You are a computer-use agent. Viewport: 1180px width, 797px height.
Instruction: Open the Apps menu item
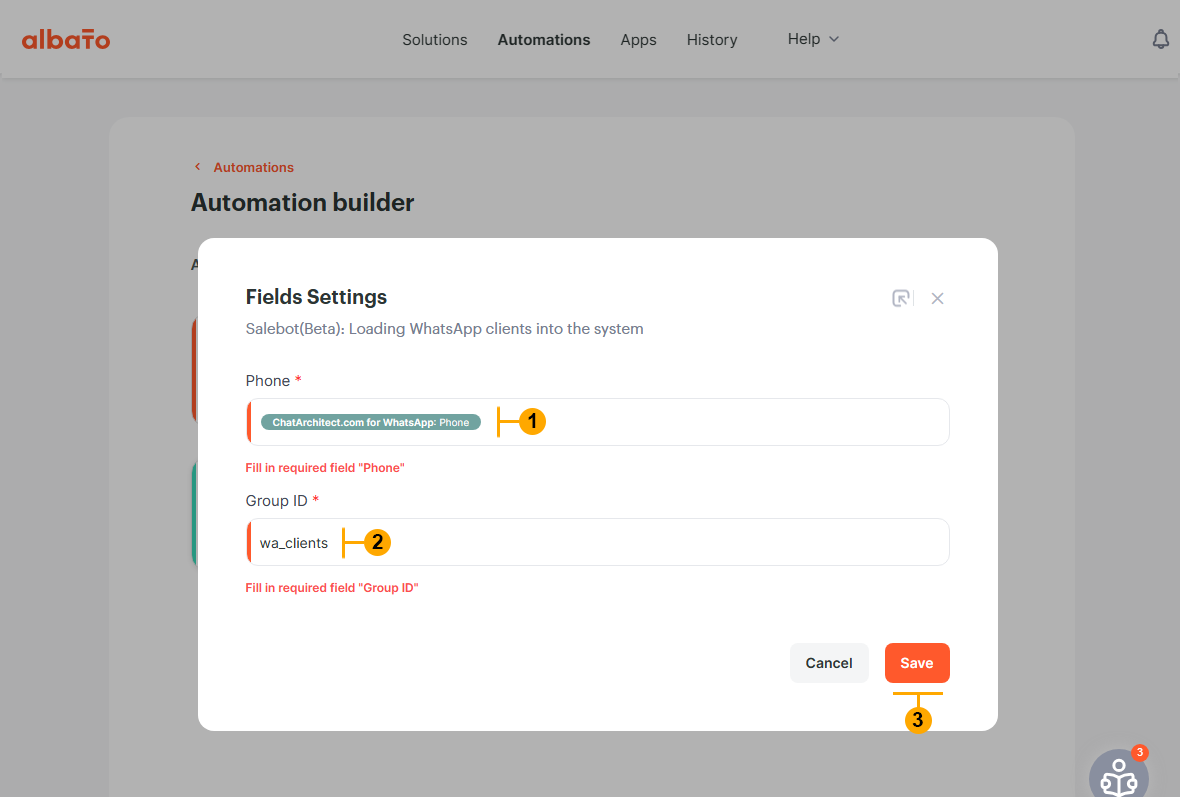(x=638, y=40)
